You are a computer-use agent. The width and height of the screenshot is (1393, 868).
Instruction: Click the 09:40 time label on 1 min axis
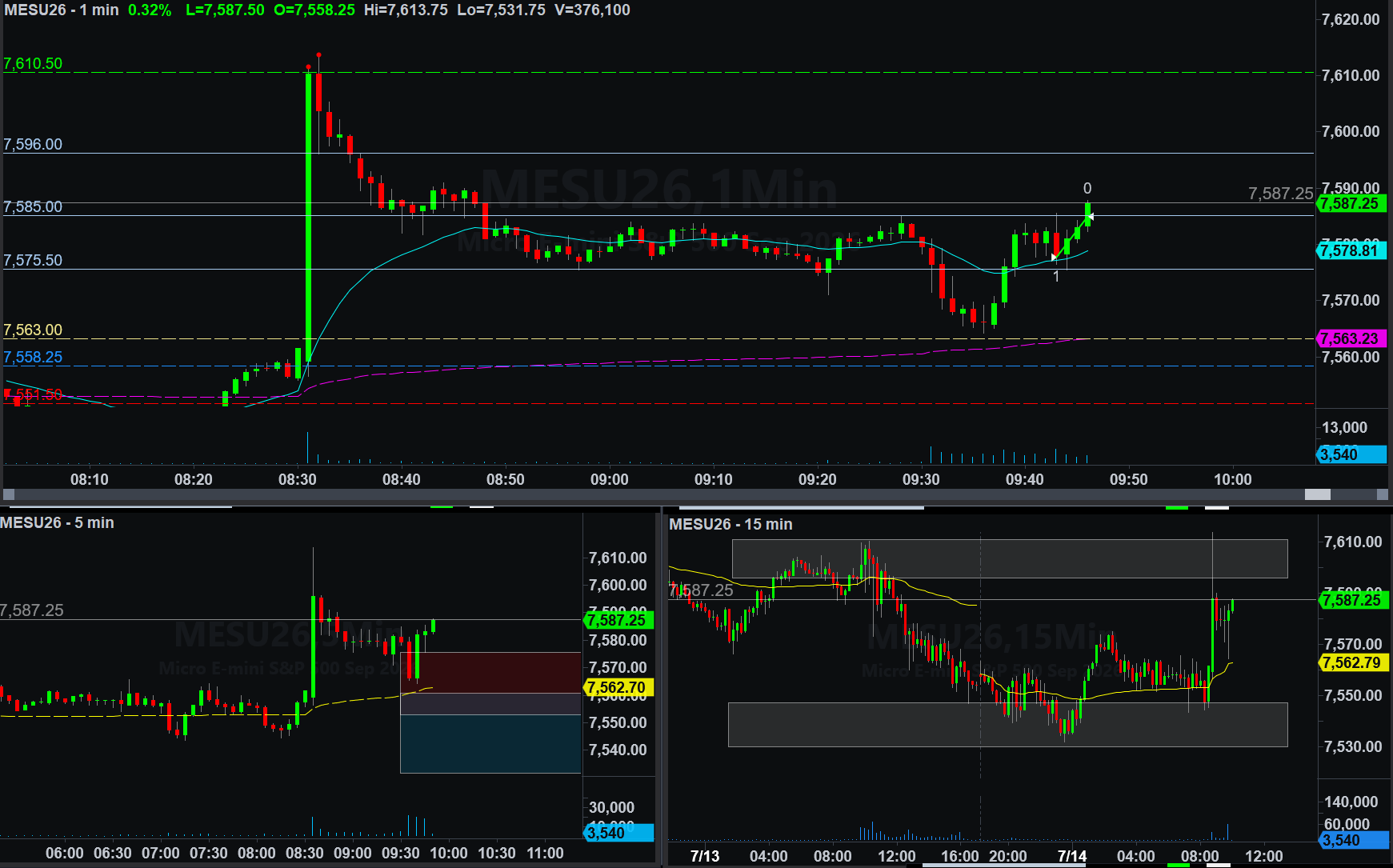point(1025,480)
